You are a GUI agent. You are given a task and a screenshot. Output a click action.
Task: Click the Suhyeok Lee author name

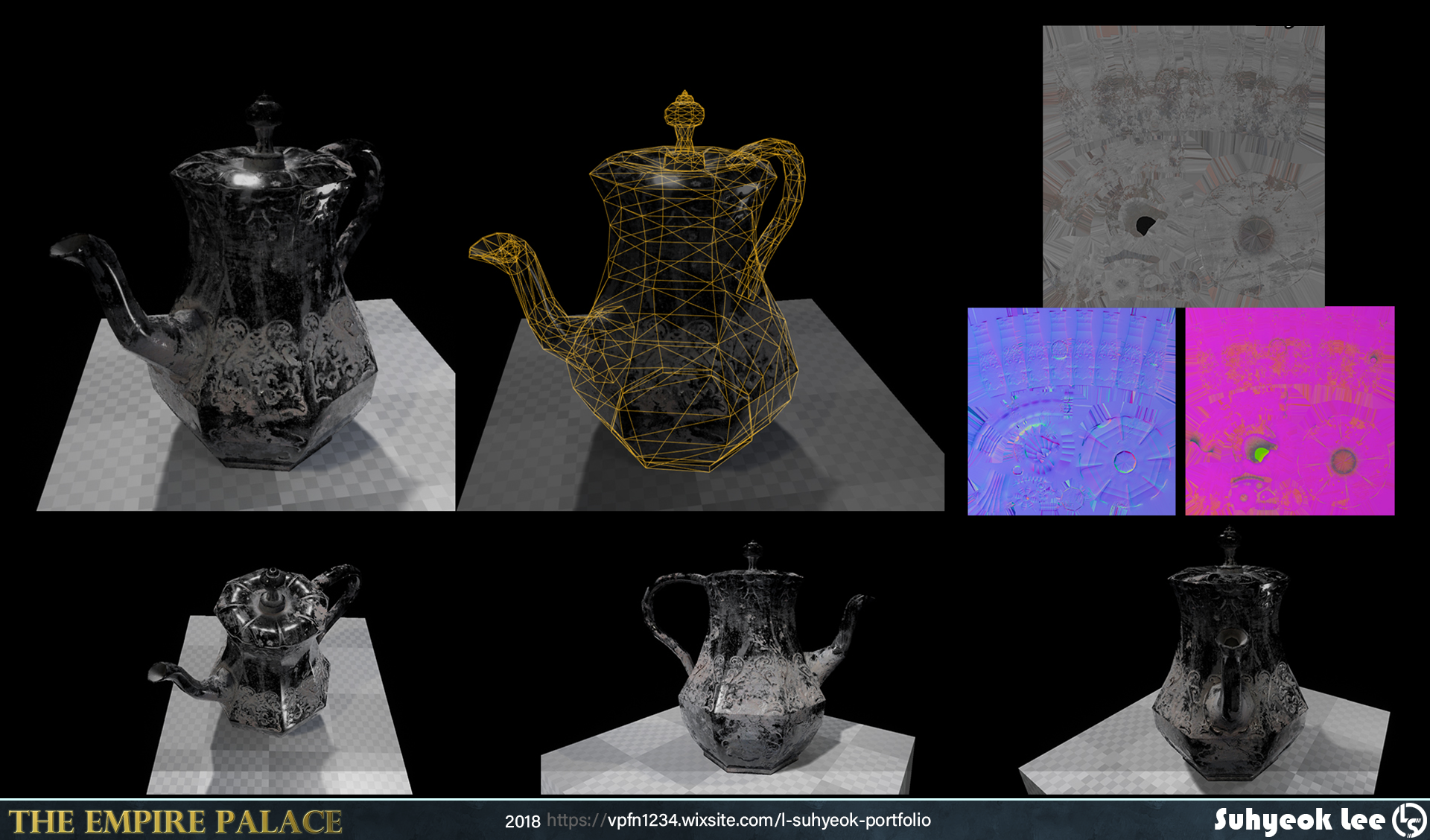click(1299, 821)
